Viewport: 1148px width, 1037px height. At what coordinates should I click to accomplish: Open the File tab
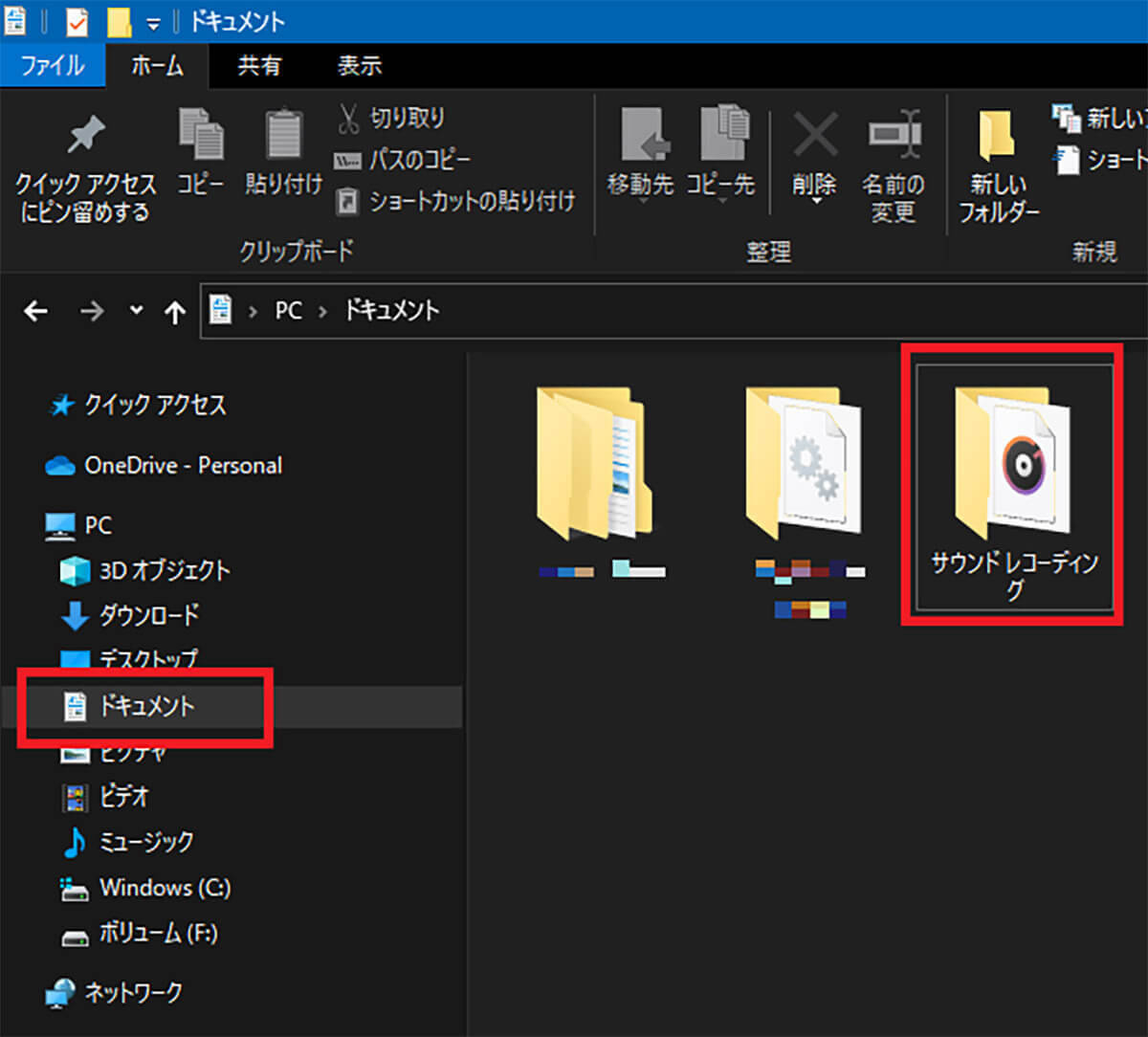coord(53,65)
